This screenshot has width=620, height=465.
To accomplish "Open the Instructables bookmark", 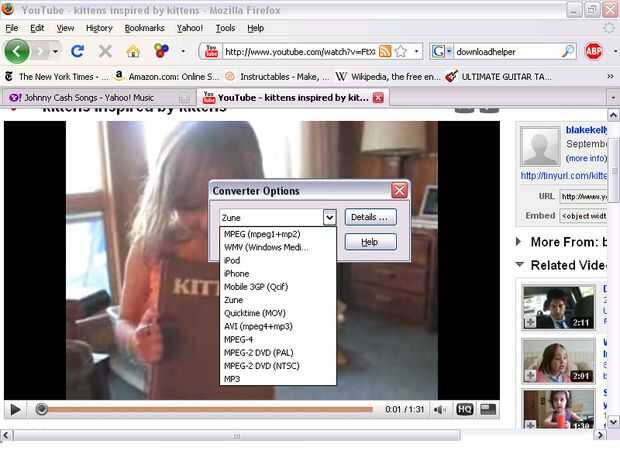I will click(x=277, y=77).
